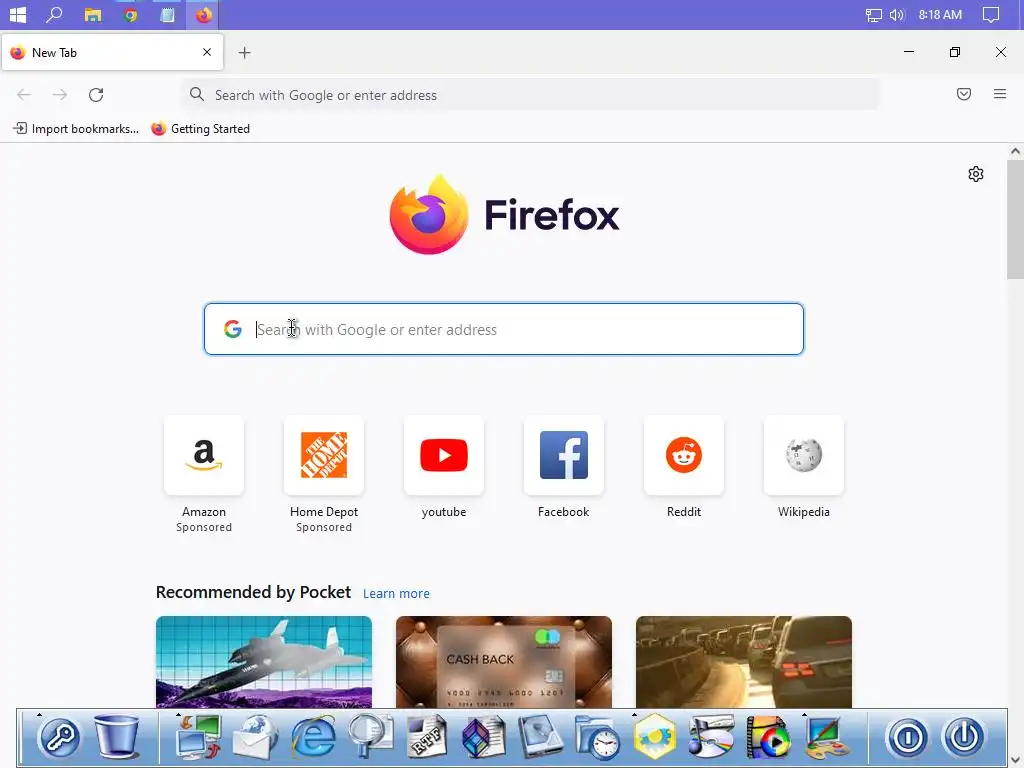Open File Explorer from the taskbar
Screen dimensions: 1024x768
pyautogui.click(x=93, y=14)
